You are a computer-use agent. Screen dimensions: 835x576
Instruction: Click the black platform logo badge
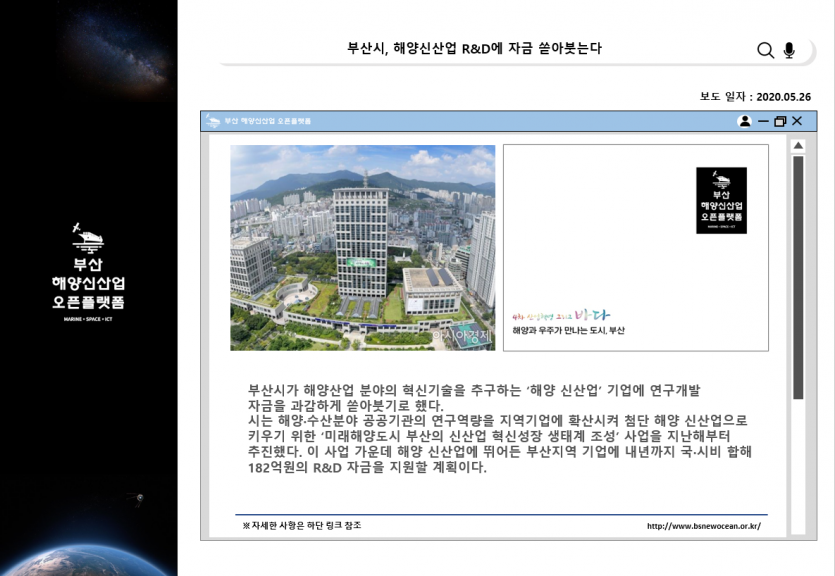tap(721, 200)
